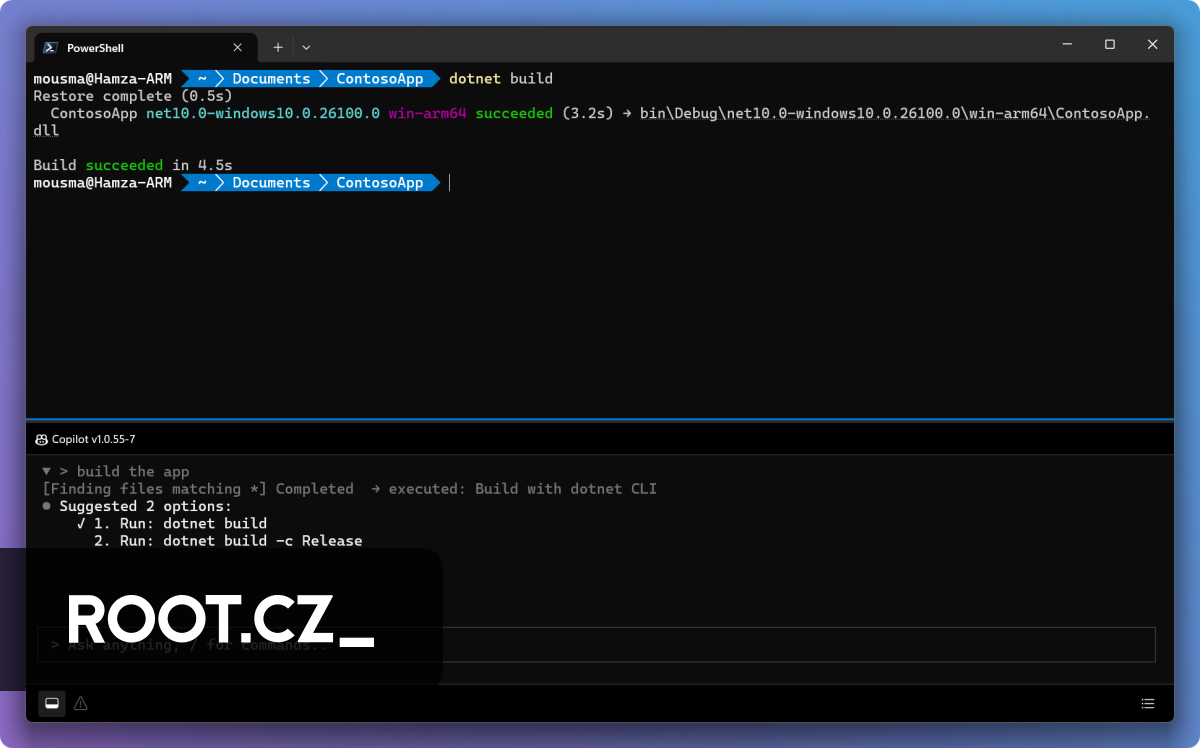Open a new terminal tab
The width and height of the screenshot is (1200, 748).
tap(278, 47)
